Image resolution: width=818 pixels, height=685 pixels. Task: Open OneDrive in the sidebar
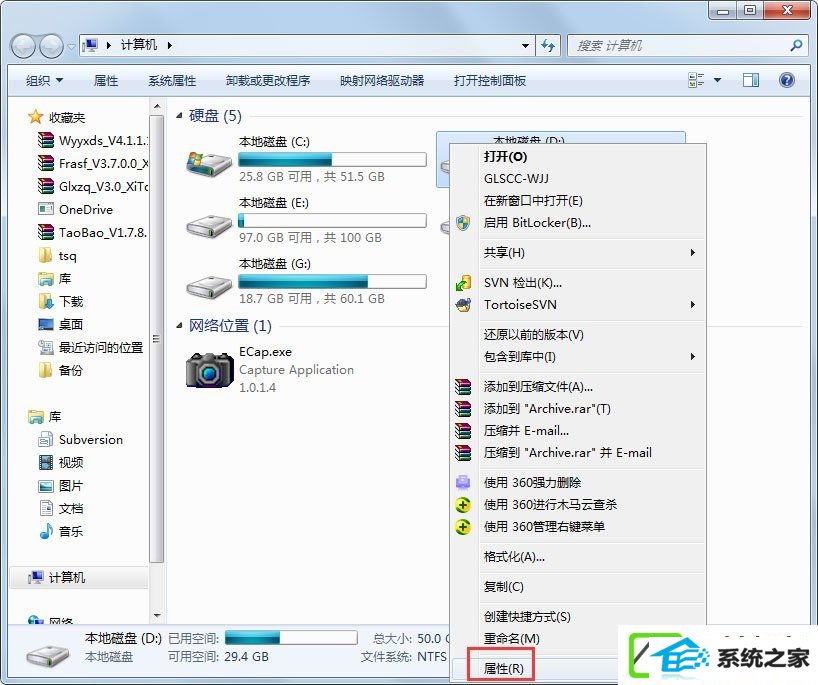pos(76,209)
